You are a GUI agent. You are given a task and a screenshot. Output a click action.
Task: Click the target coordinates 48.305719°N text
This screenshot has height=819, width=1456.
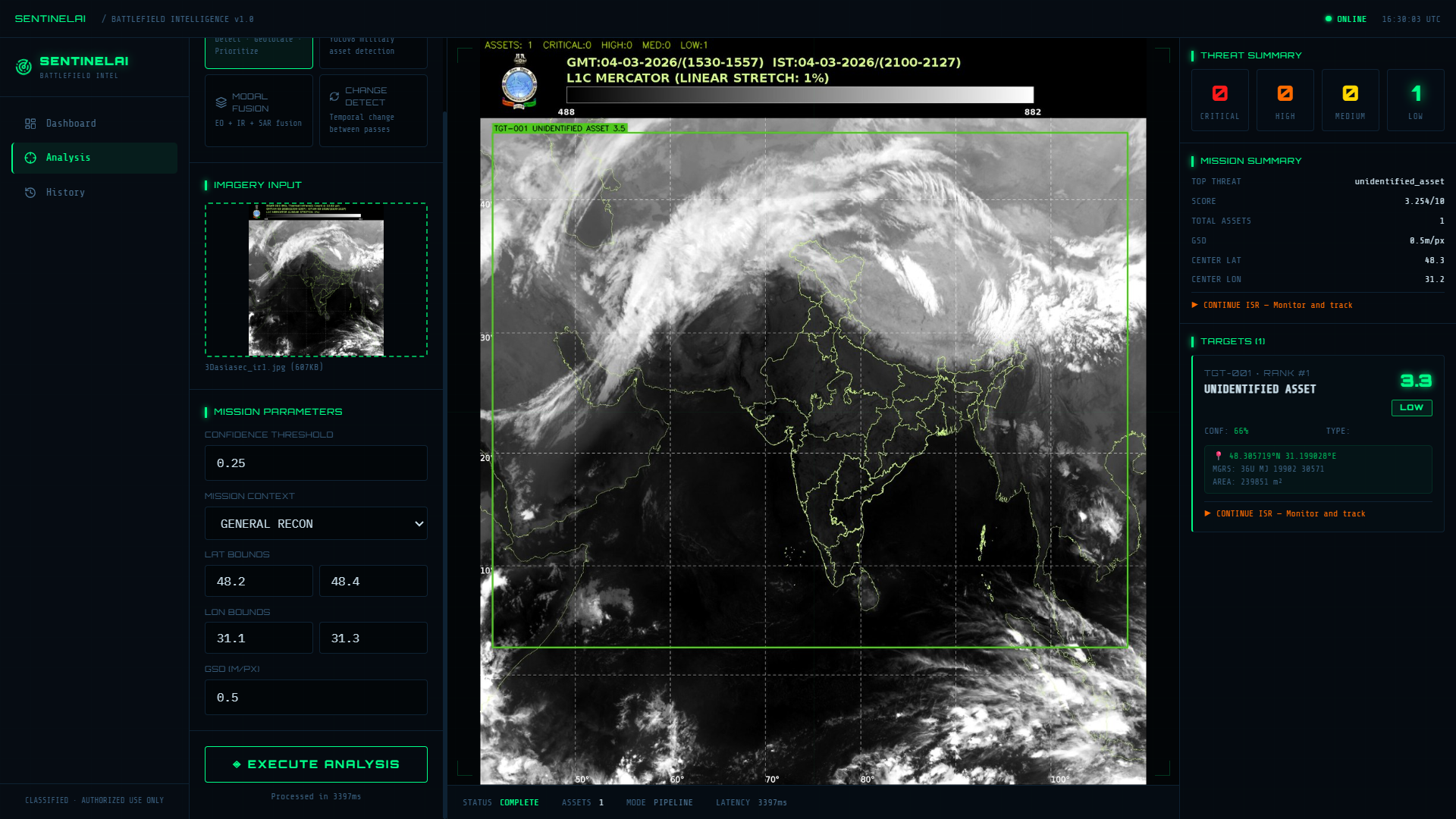click(1283, 456)
